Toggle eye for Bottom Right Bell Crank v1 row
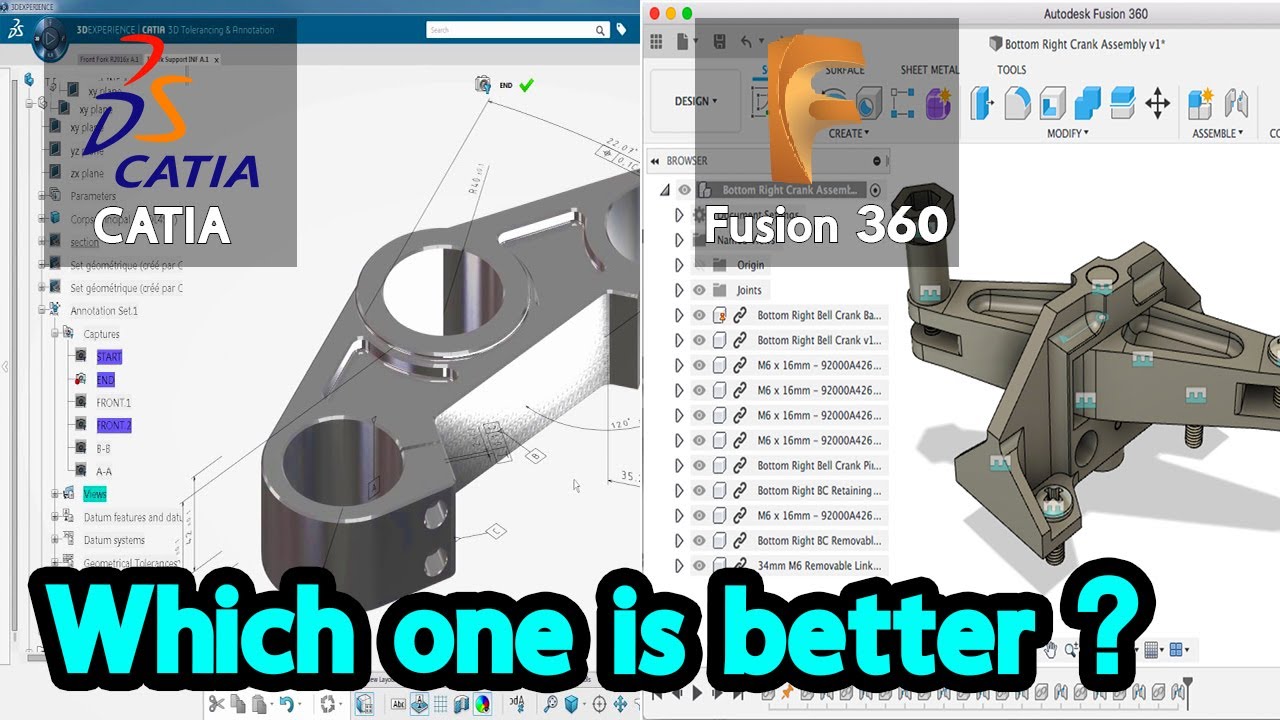1280x720 pixels. [699, 340]
